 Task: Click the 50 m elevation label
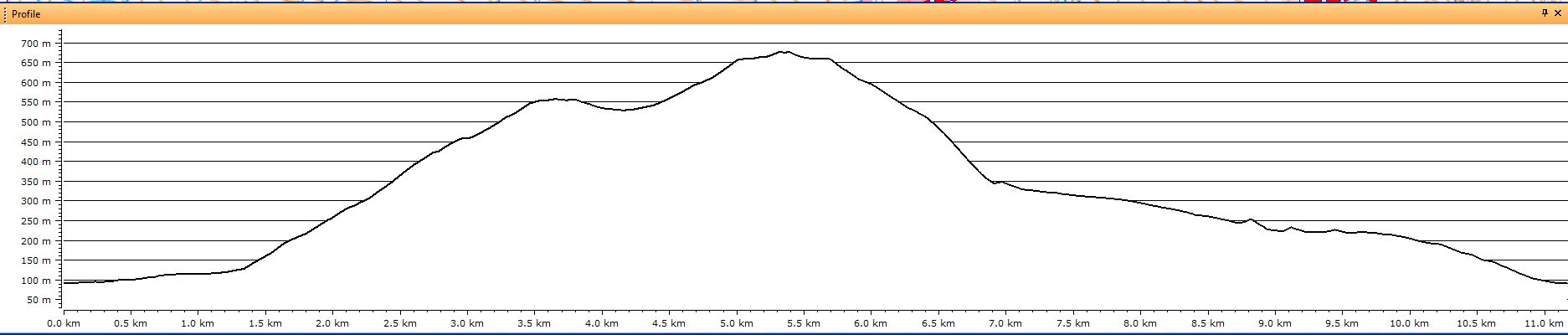38,300
